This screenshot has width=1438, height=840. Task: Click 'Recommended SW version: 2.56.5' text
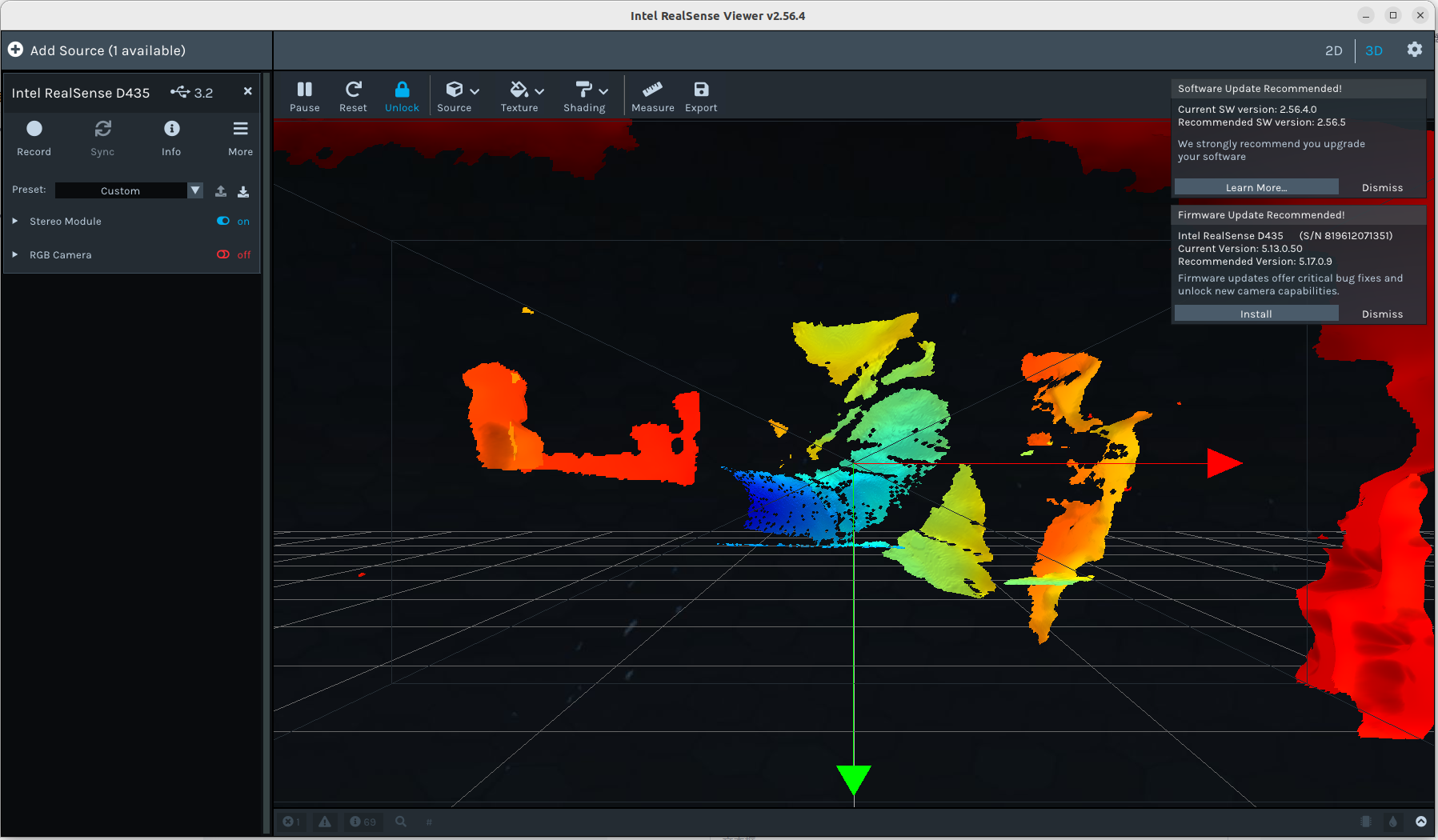1261,122
